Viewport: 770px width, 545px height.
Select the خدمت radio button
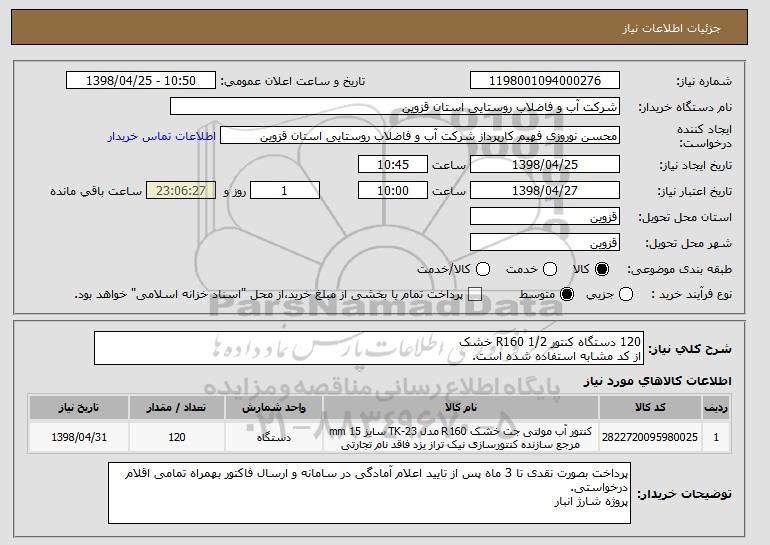[x=550, y=269]
